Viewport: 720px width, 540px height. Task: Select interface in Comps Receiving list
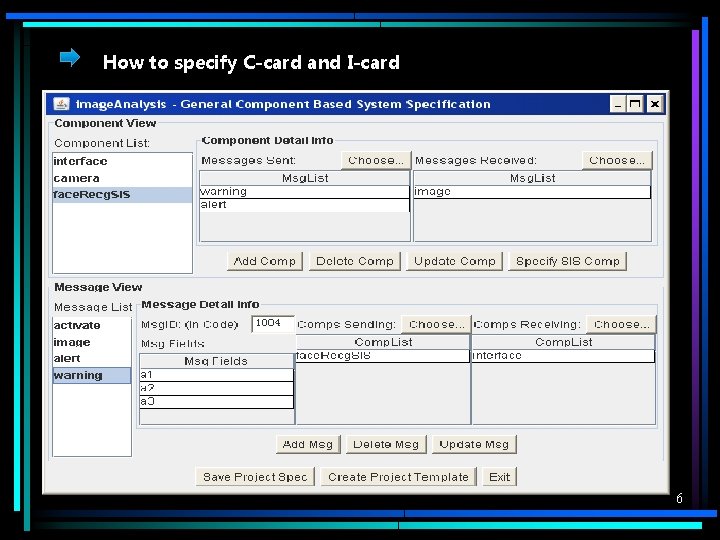pyautogui.click(x=563, y=356)
